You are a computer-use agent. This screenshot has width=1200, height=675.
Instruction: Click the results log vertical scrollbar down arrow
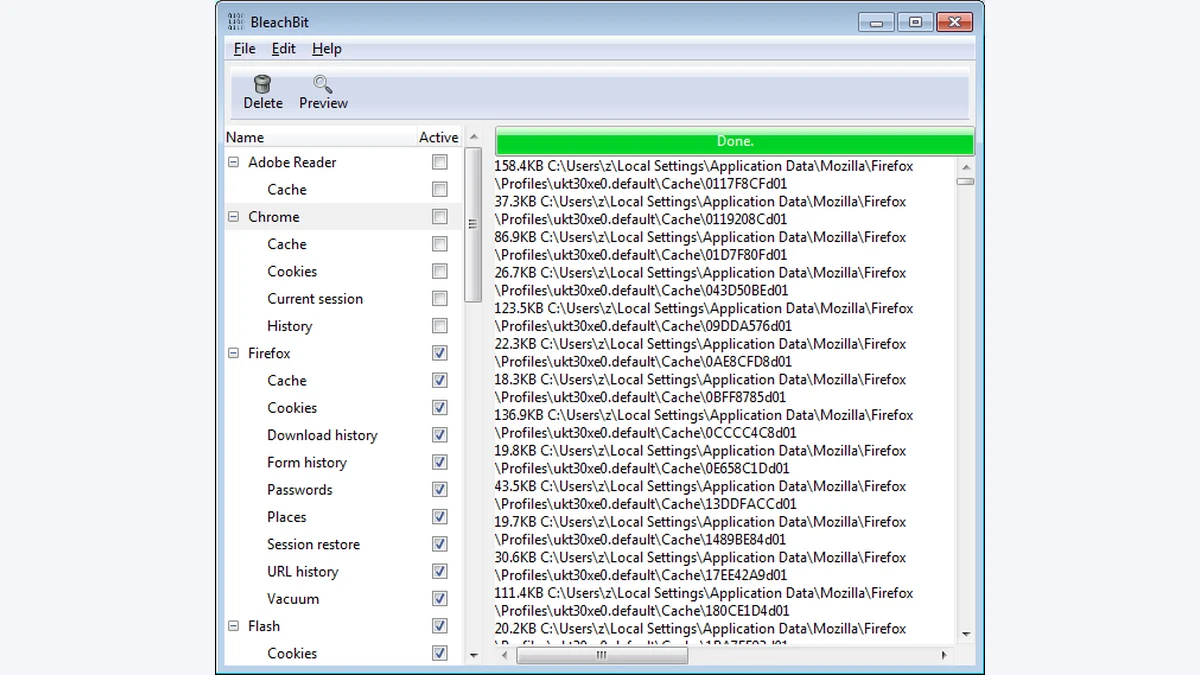(965, 633)
